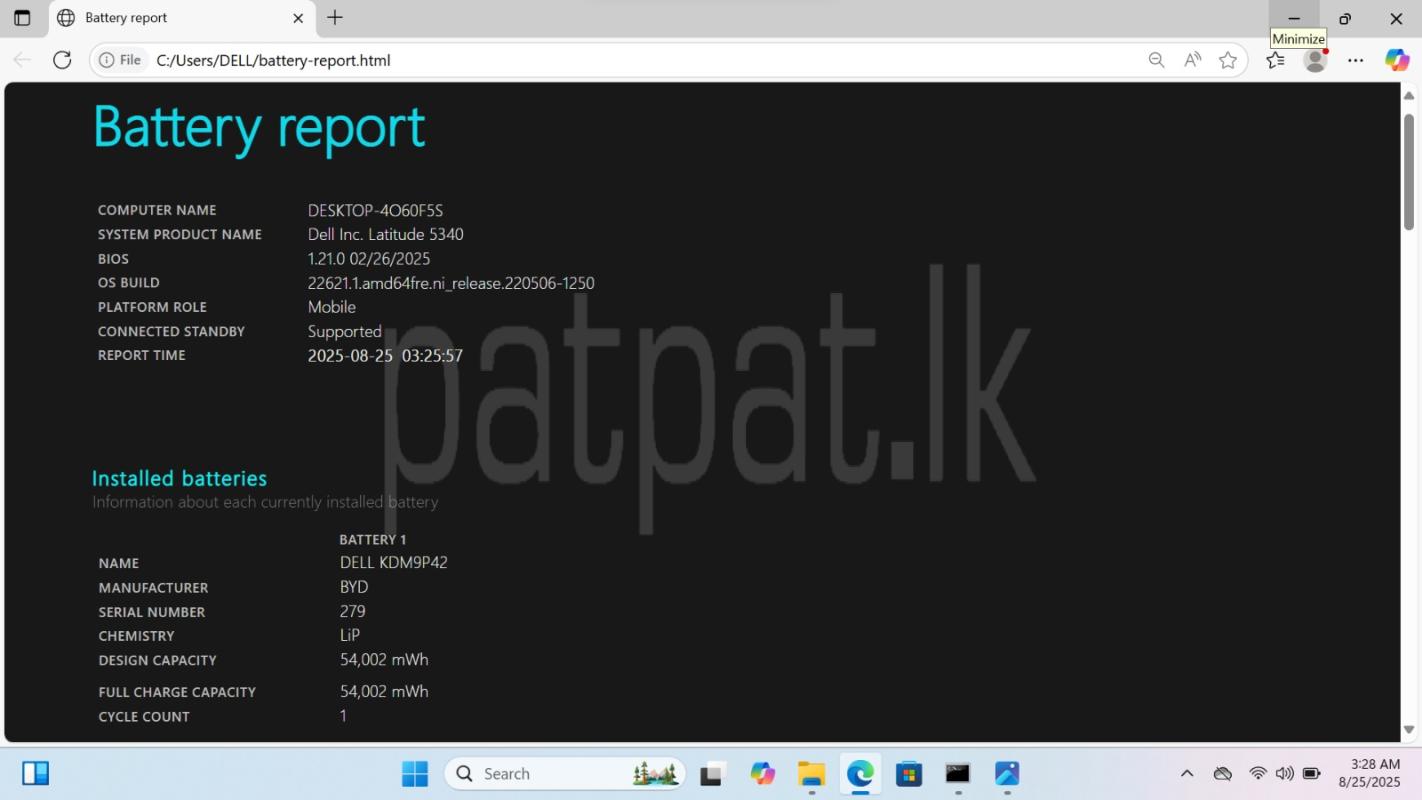Image resolution: width=1422 pixels, height=800 pixels.
Task: Activate Read aloud in address bar
Action: point(1192,60)
